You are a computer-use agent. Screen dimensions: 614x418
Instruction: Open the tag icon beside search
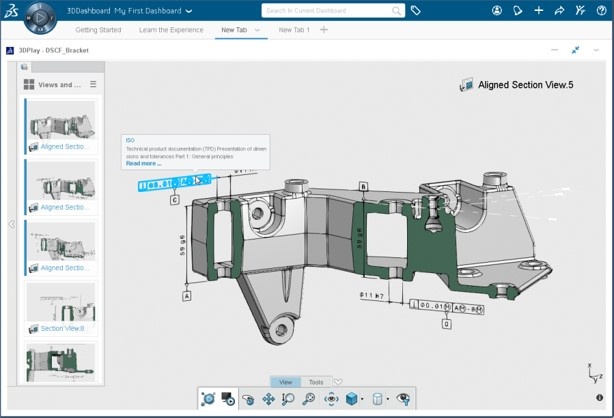pos(415,11)
